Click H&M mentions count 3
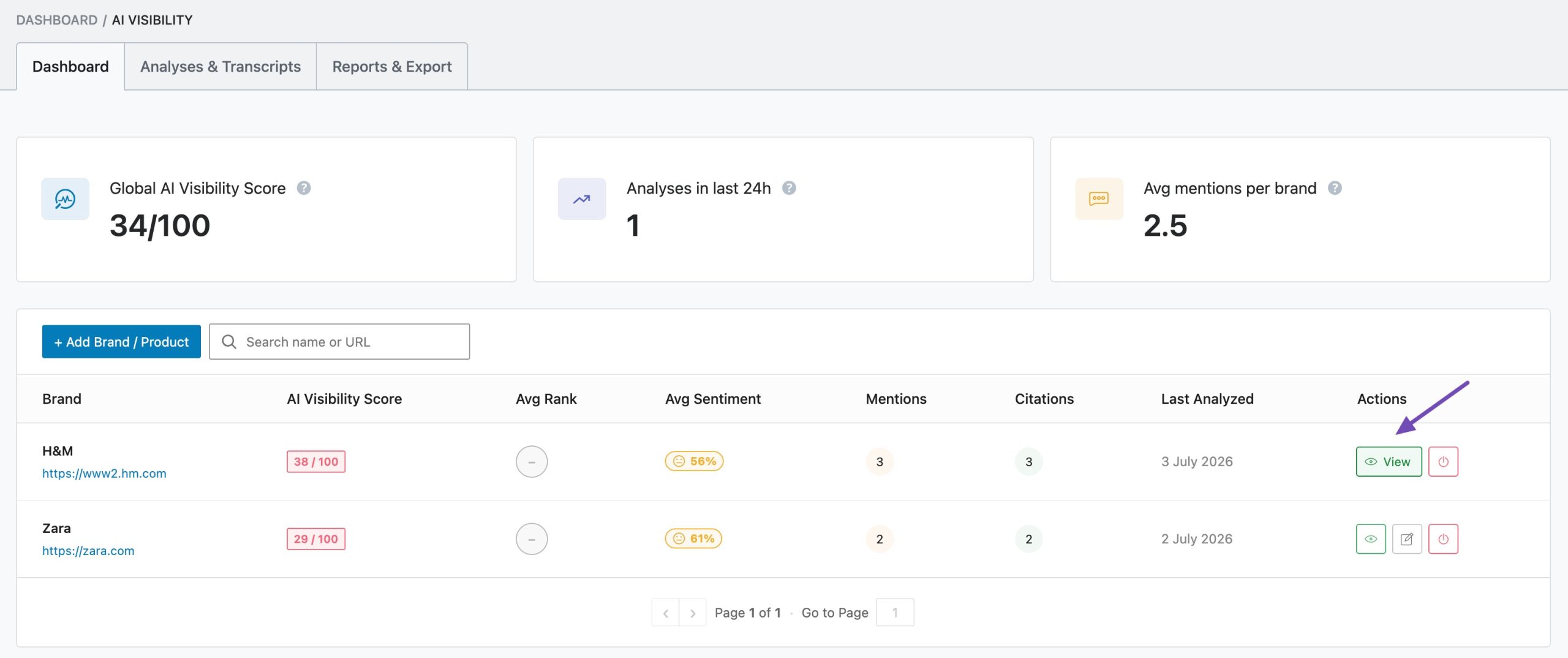Viewport: 1568px width, 658px height. coord(880,461)
